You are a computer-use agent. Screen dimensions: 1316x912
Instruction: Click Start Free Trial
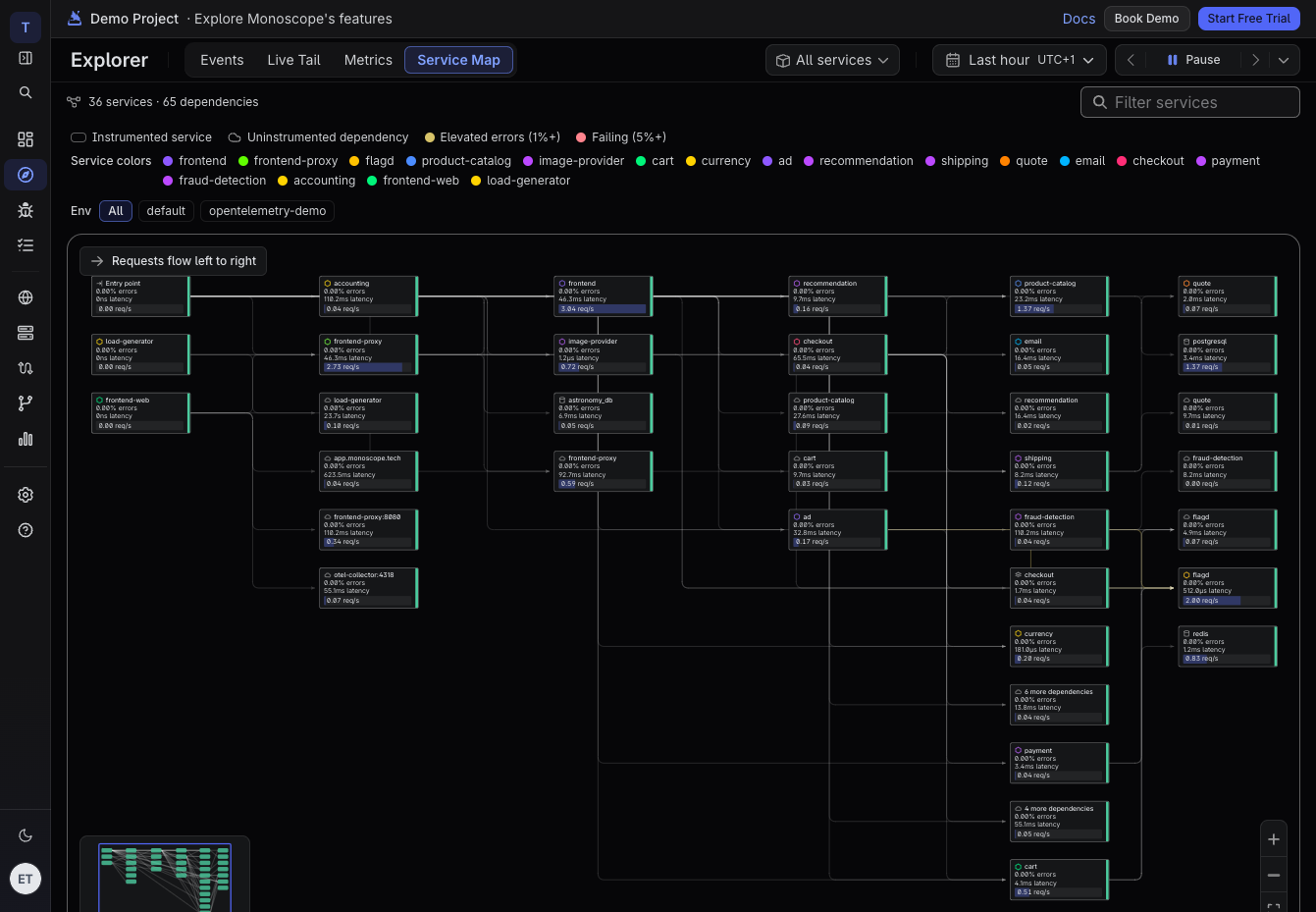pos(1248,19)
